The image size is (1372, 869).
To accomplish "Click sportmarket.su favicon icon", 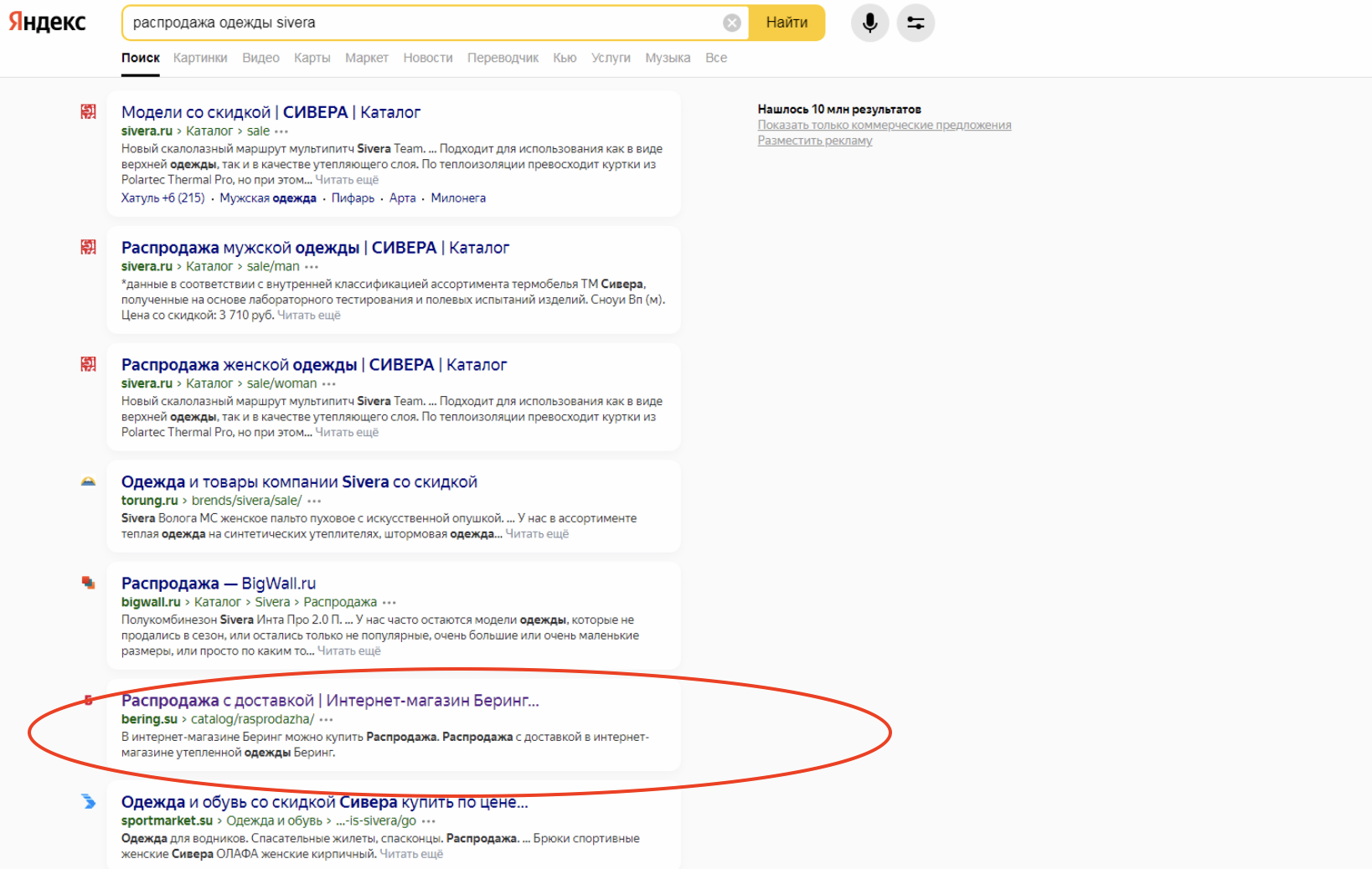I will pos(88,802).
